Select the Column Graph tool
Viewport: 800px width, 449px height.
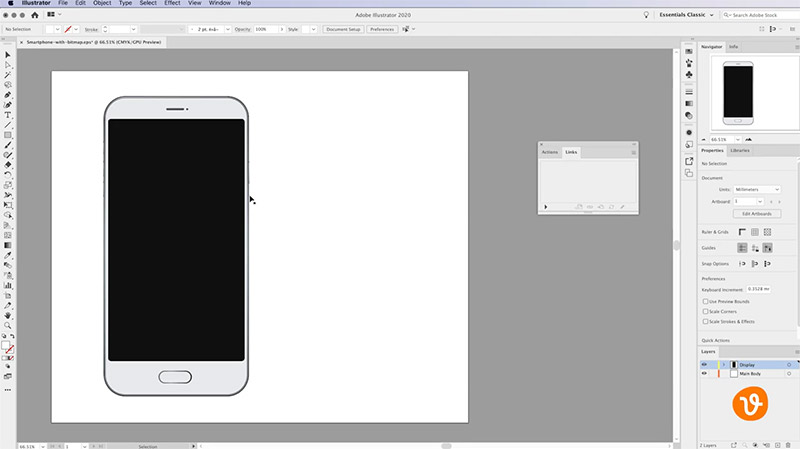(x=8, y=286)
